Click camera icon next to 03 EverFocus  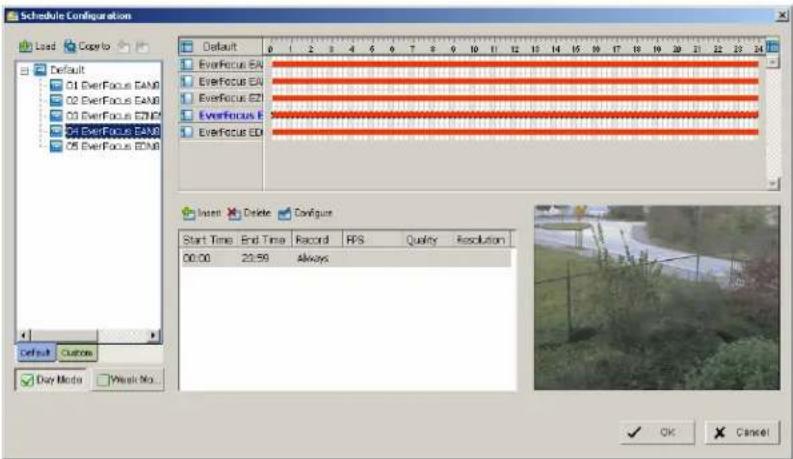[x=56, y=116]
